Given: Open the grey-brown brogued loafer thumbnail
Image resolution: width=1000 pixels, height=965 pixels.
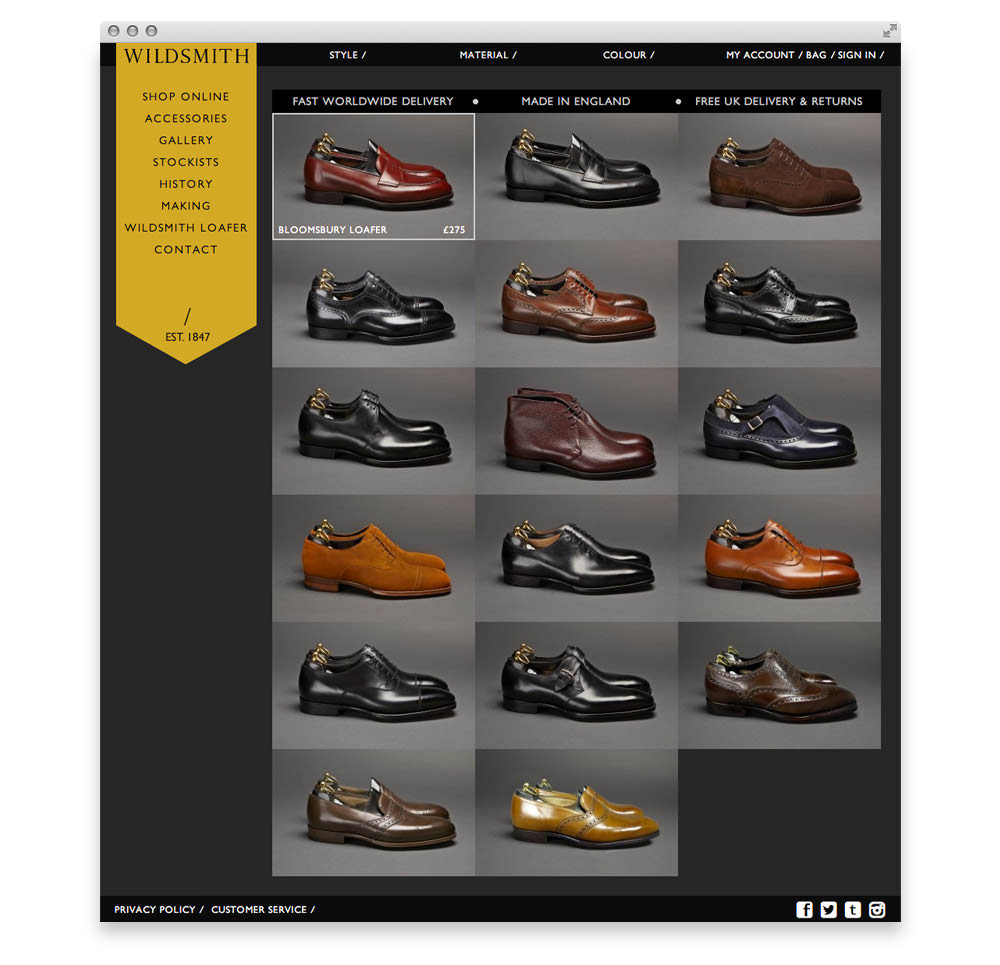Looking at the screenshot, I should tap(374, 813).
